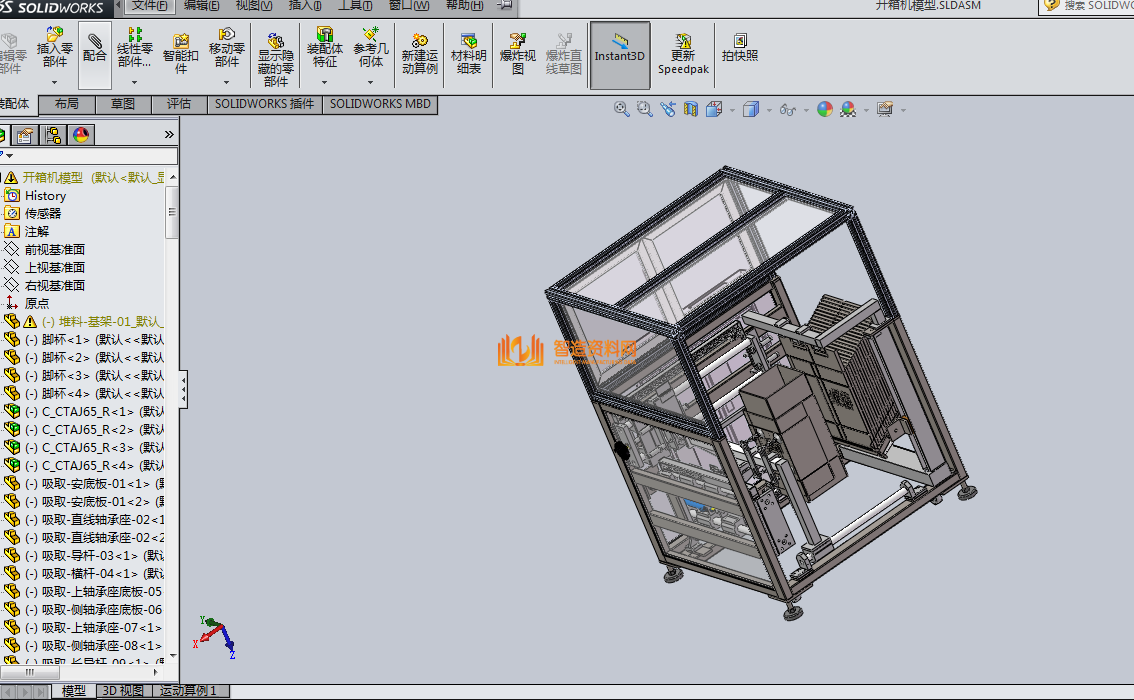
Task: Select 前视基准面 in the feature tree
Action: (55, 250)
